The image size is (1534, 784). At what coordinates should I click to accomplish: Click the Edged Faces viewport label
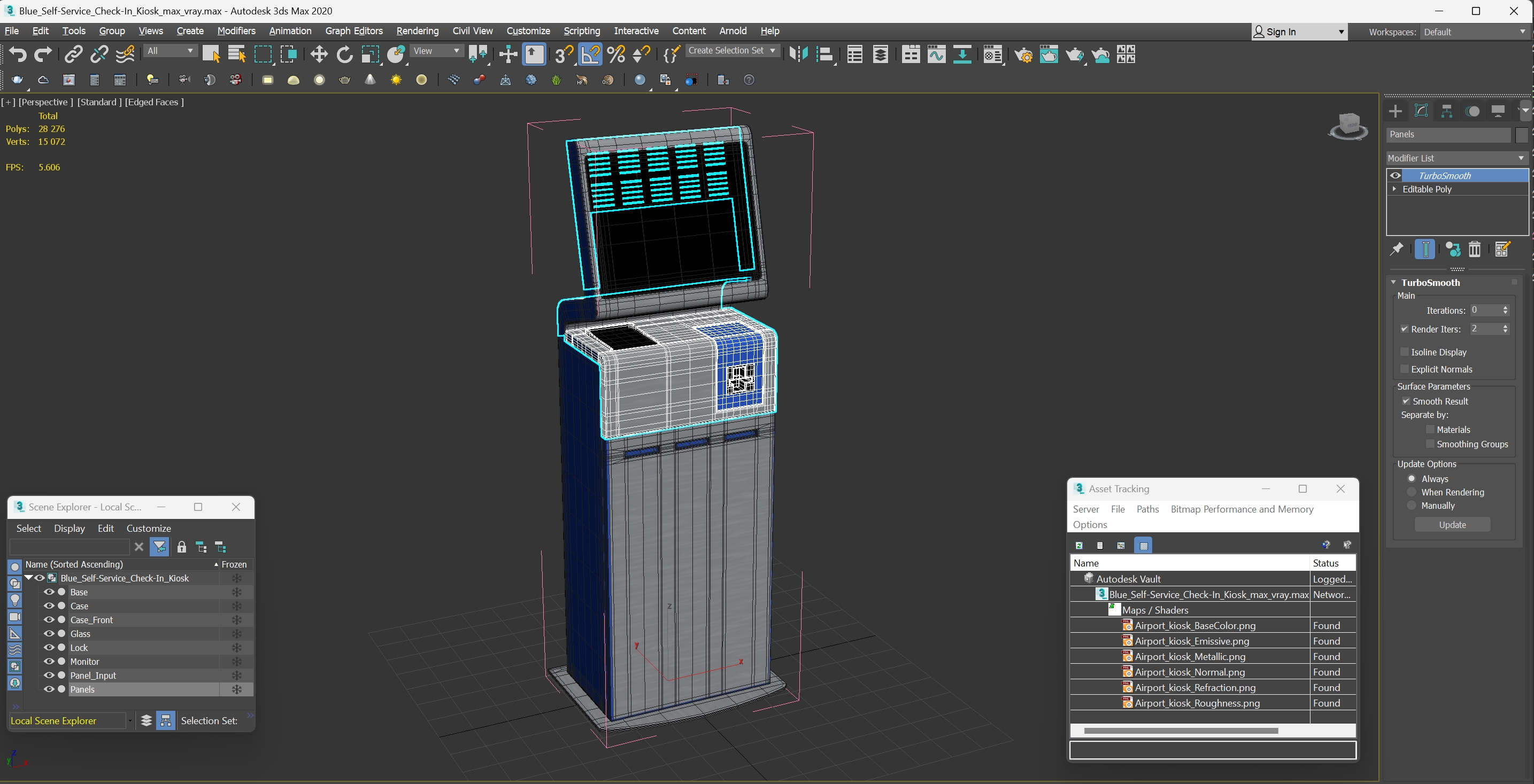[154, 102]
